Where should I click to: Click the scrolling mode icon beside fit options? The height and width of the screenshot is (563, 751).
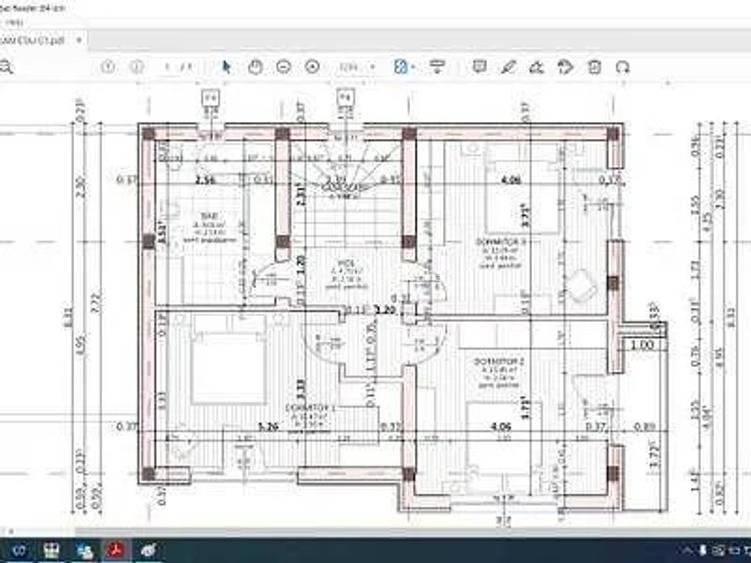pos(436,67)
